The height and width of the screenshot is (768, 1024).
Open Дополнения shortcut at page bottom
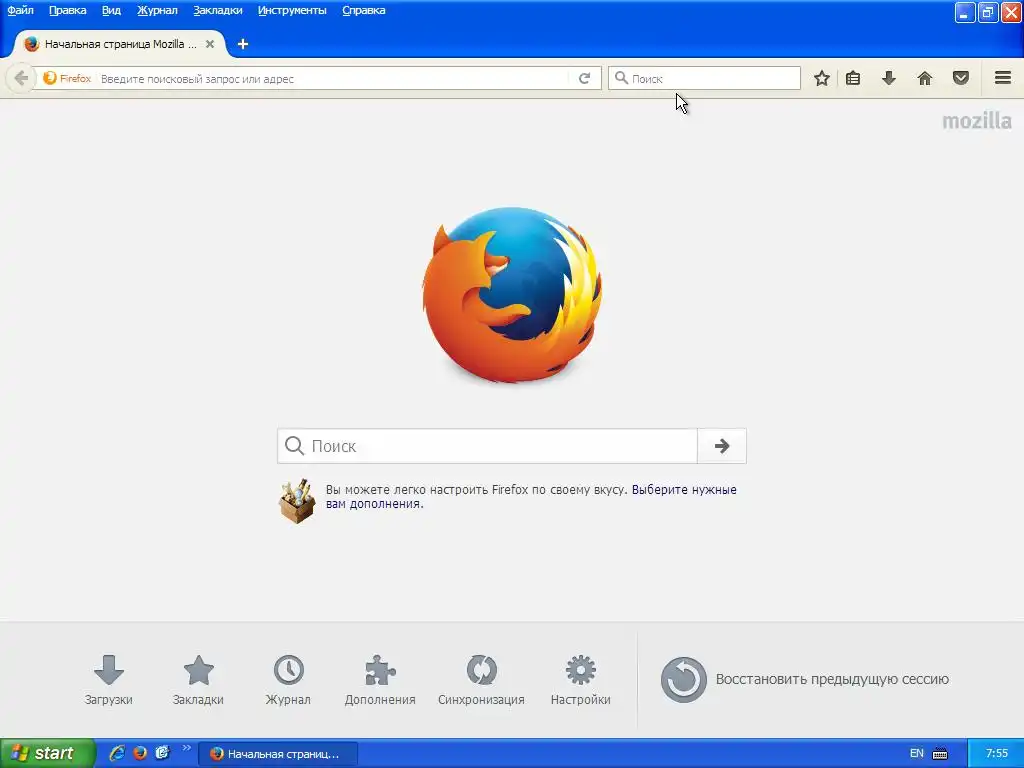(380, 680)
